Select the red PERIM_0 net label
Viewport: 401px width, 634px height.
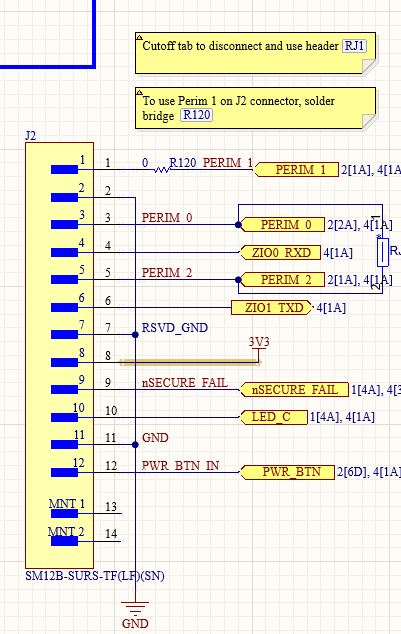[x=167, y=218]
